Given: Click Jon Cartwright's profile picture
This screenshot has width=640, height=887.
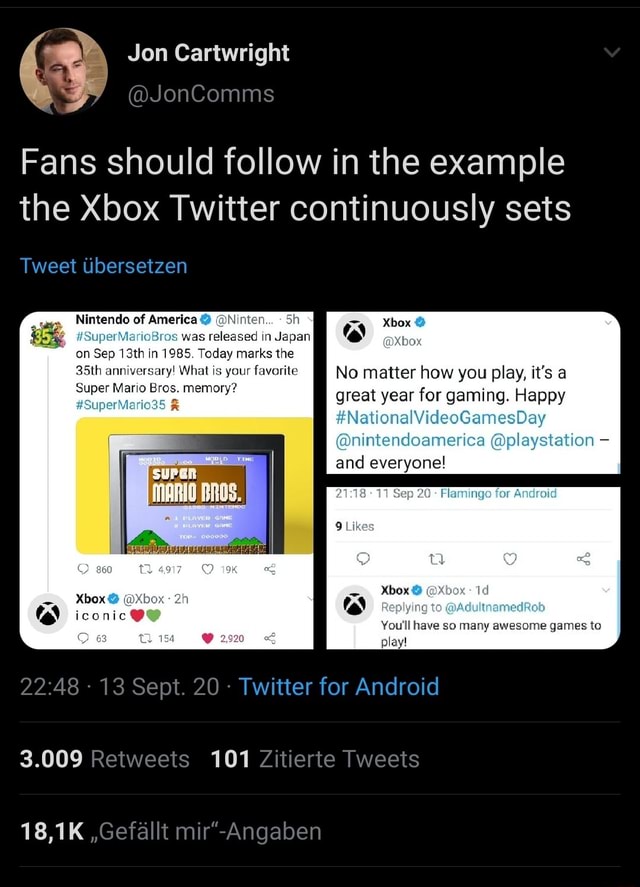Looking at the screenshot, I should click(x=63, y=68).
